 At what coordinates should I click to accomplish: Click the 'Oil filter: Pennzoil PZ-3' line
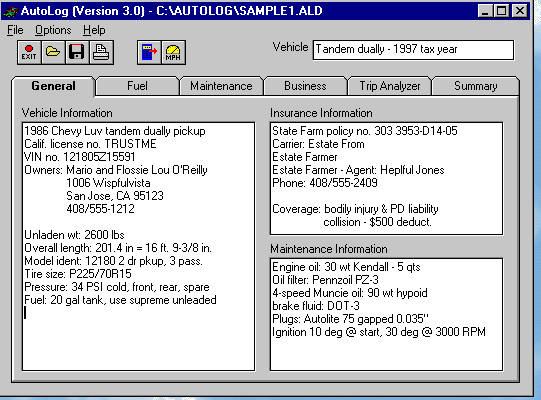[325, 280]
